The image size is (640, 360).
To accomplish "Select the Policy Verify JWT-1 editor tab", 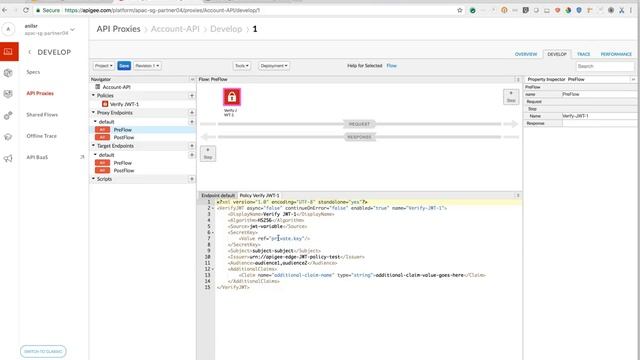I will click(260, 196).
